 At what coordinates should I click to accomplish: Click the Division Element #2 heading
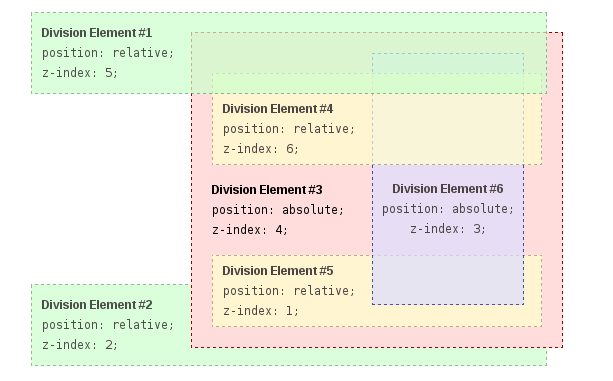click(x=97, y=305)
